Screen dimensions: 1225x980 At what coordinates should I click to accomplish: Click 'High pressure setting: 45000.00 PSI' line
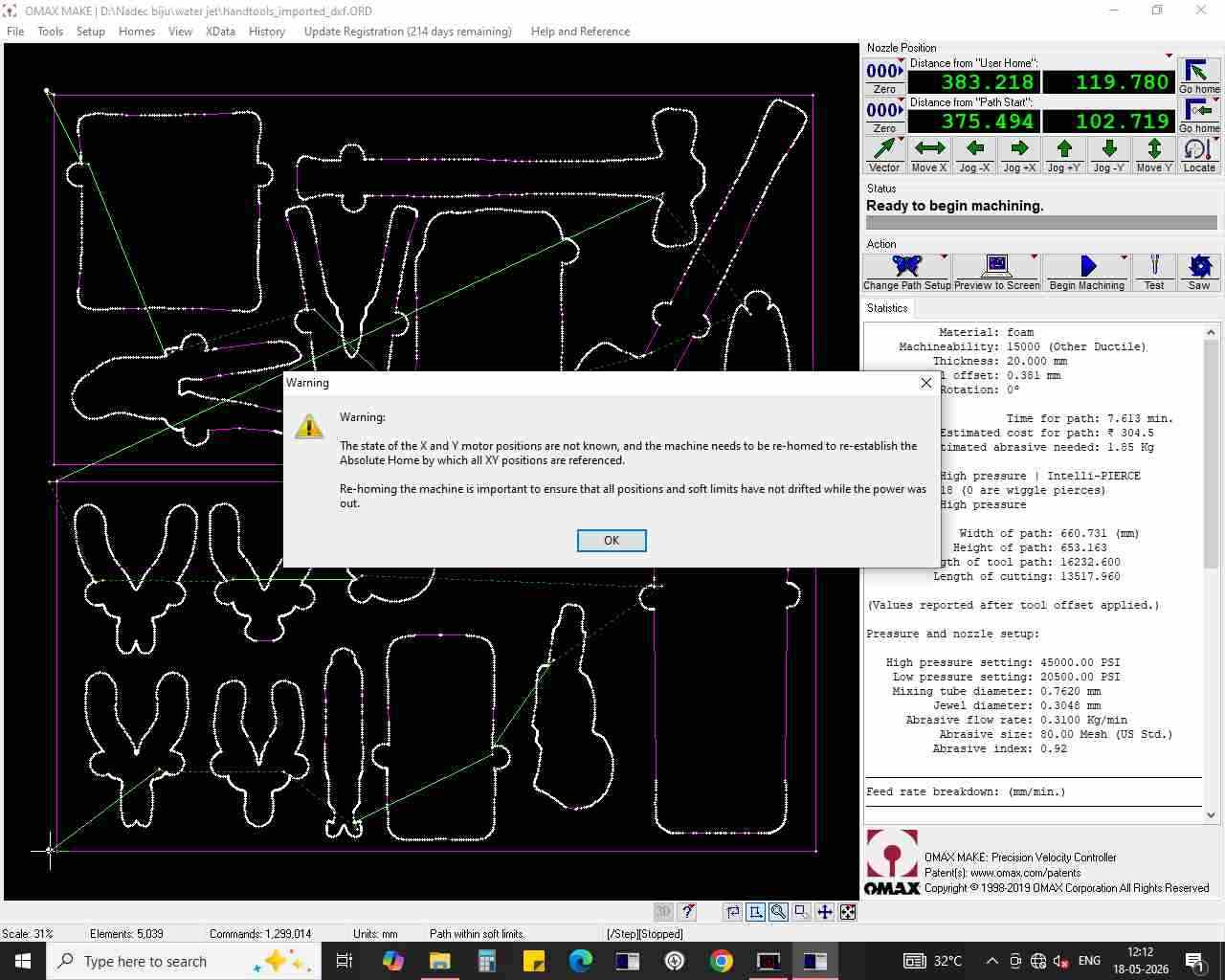[x=1003, y=662]
